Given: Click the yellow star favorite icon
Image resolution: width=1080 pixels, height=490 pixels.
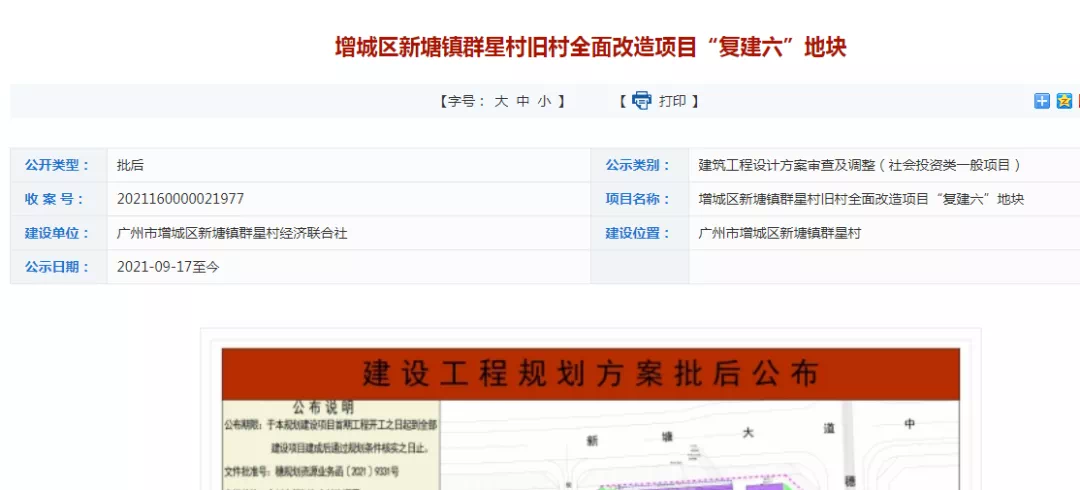Looking at the screenshot, I should (1064, 100).
